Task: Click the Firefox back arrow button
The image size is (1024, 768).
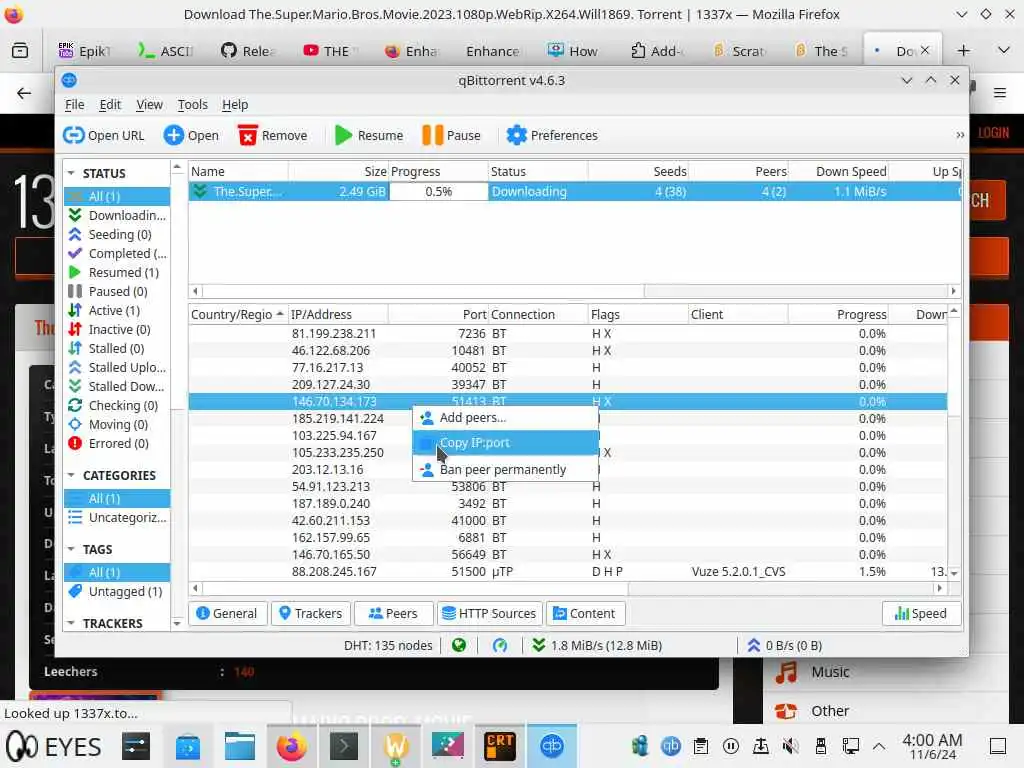Action: pos(24,93)
